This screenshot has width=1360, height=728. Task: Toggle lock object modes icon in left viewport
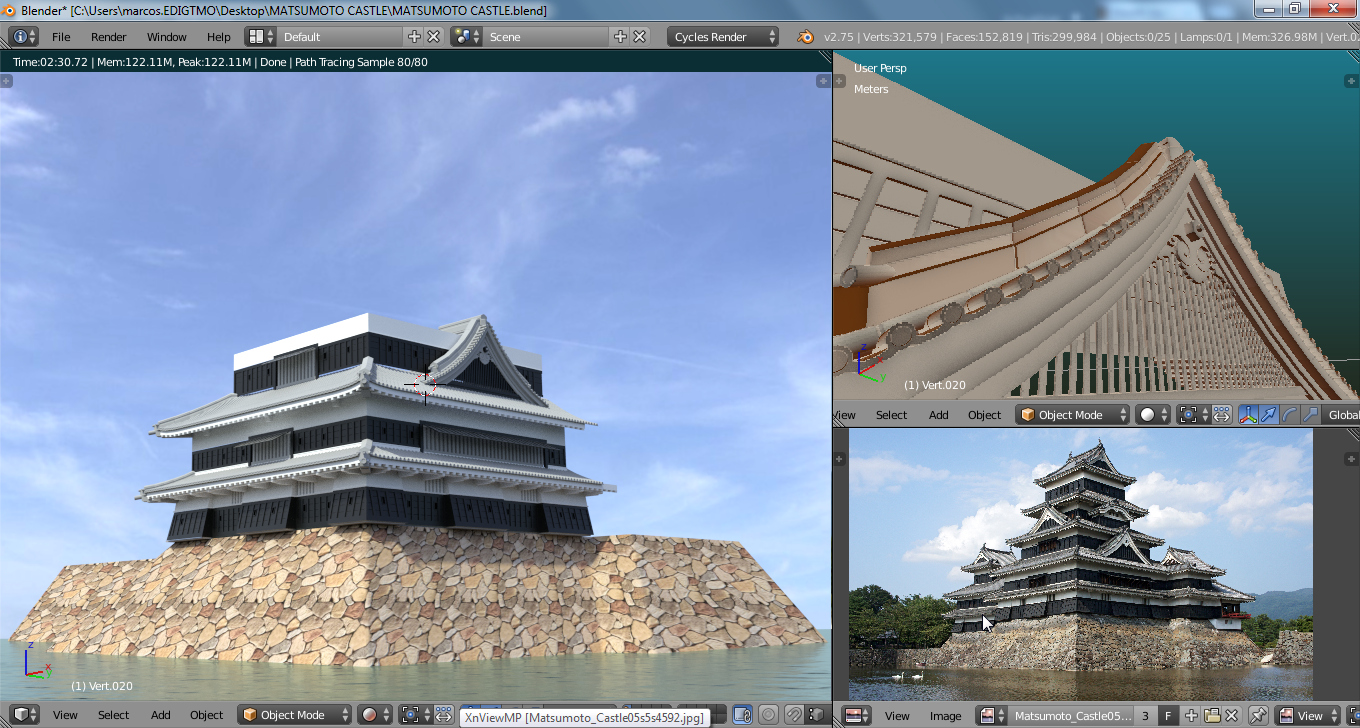(742, 715)
